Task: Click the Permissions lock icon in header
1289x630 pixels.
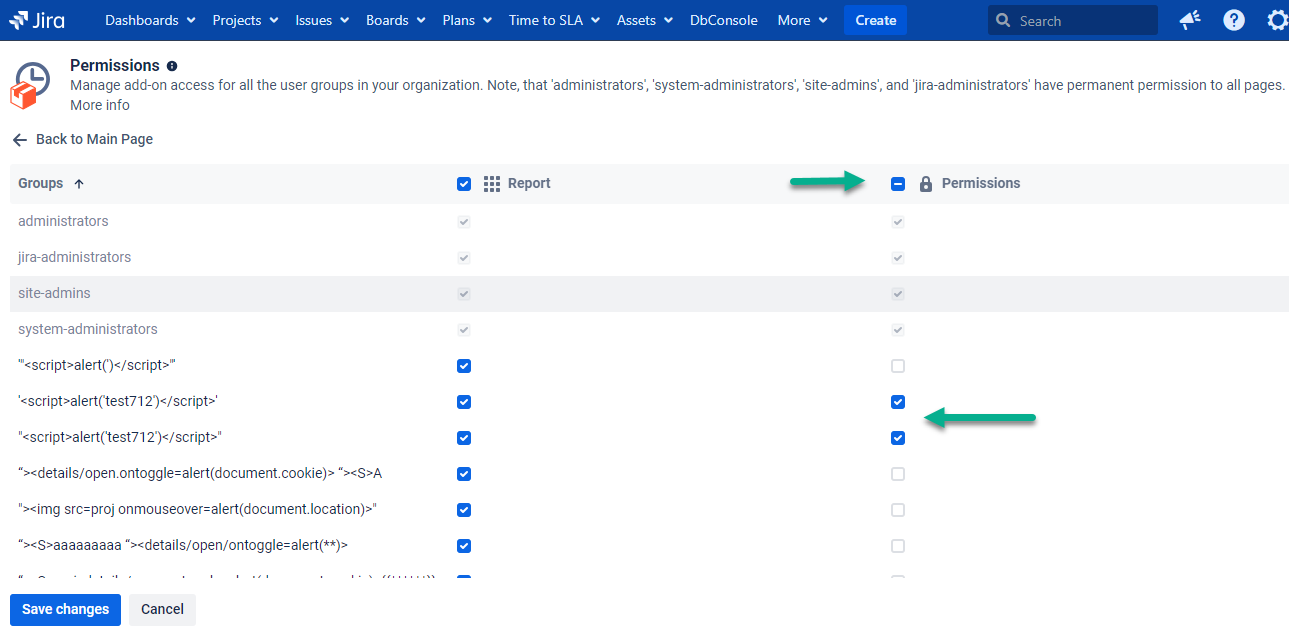Action: 925,184
